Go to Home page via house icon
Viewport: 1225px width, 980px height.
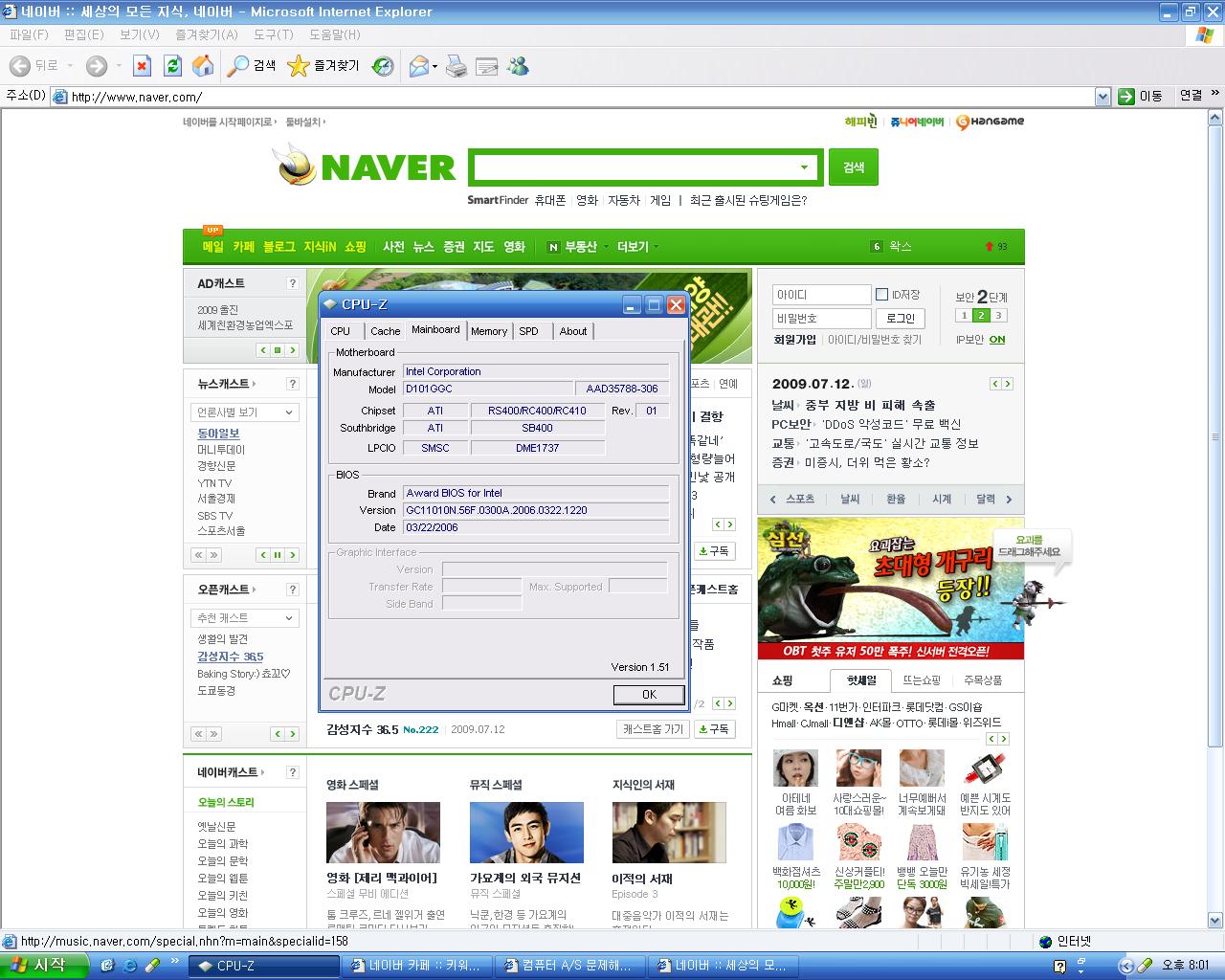203,66
